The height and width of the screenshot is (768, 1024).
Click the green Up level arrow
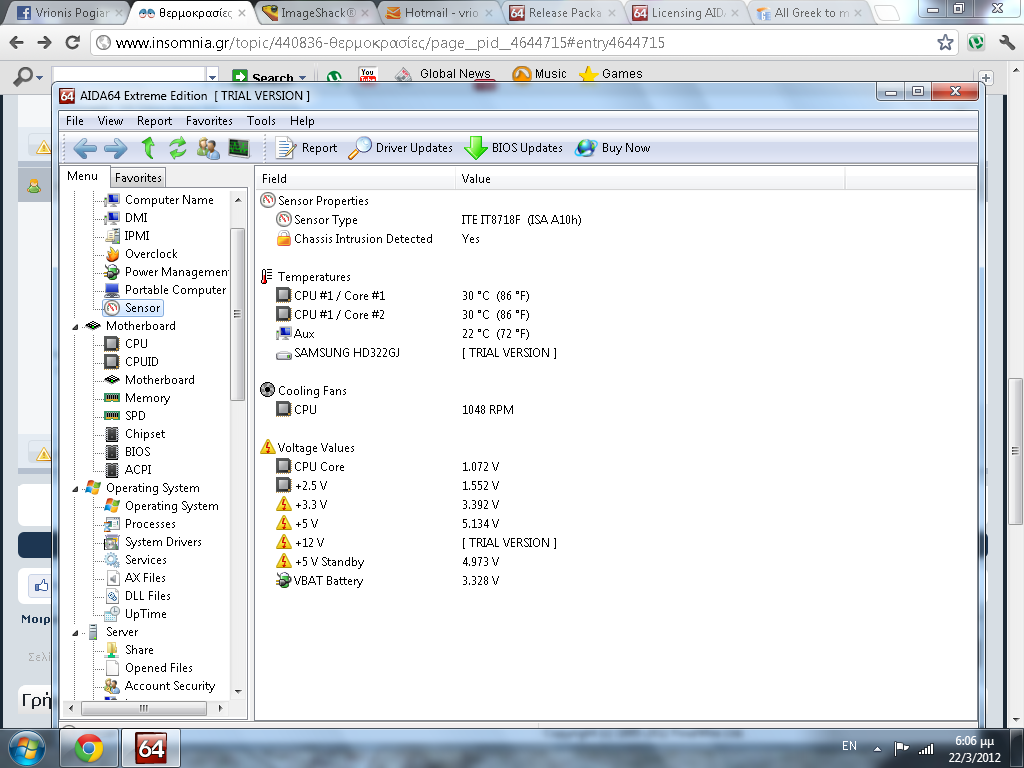(148, 148)
